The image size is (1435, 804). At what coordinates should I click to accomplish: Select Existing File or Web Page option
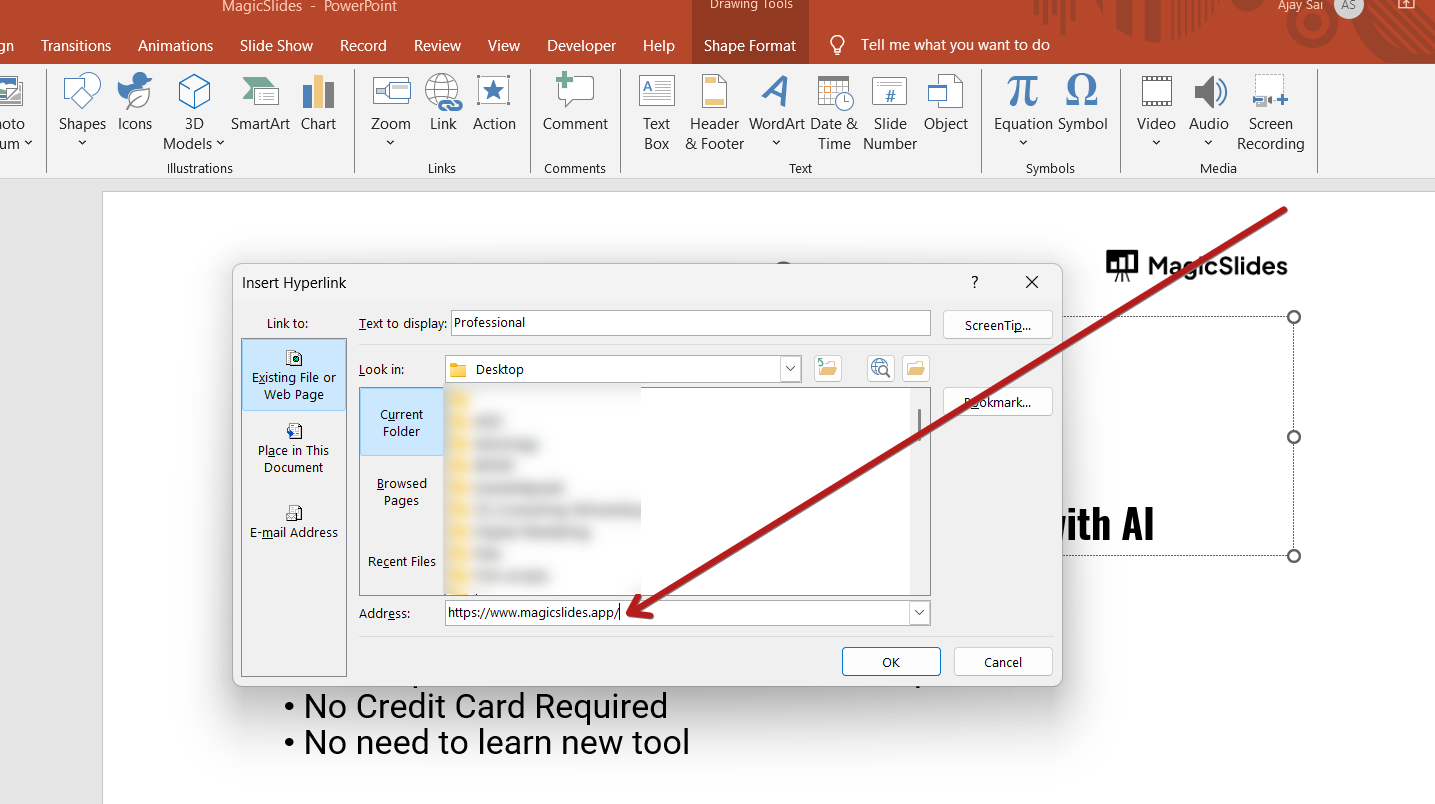[294, 374]
